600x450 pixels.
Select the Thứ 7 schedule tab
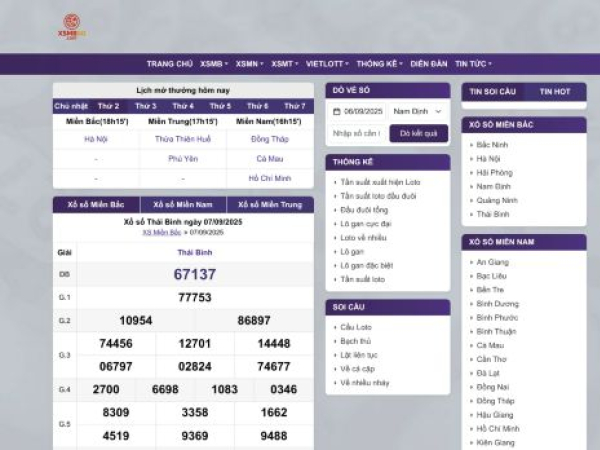(x=295, y=106)
